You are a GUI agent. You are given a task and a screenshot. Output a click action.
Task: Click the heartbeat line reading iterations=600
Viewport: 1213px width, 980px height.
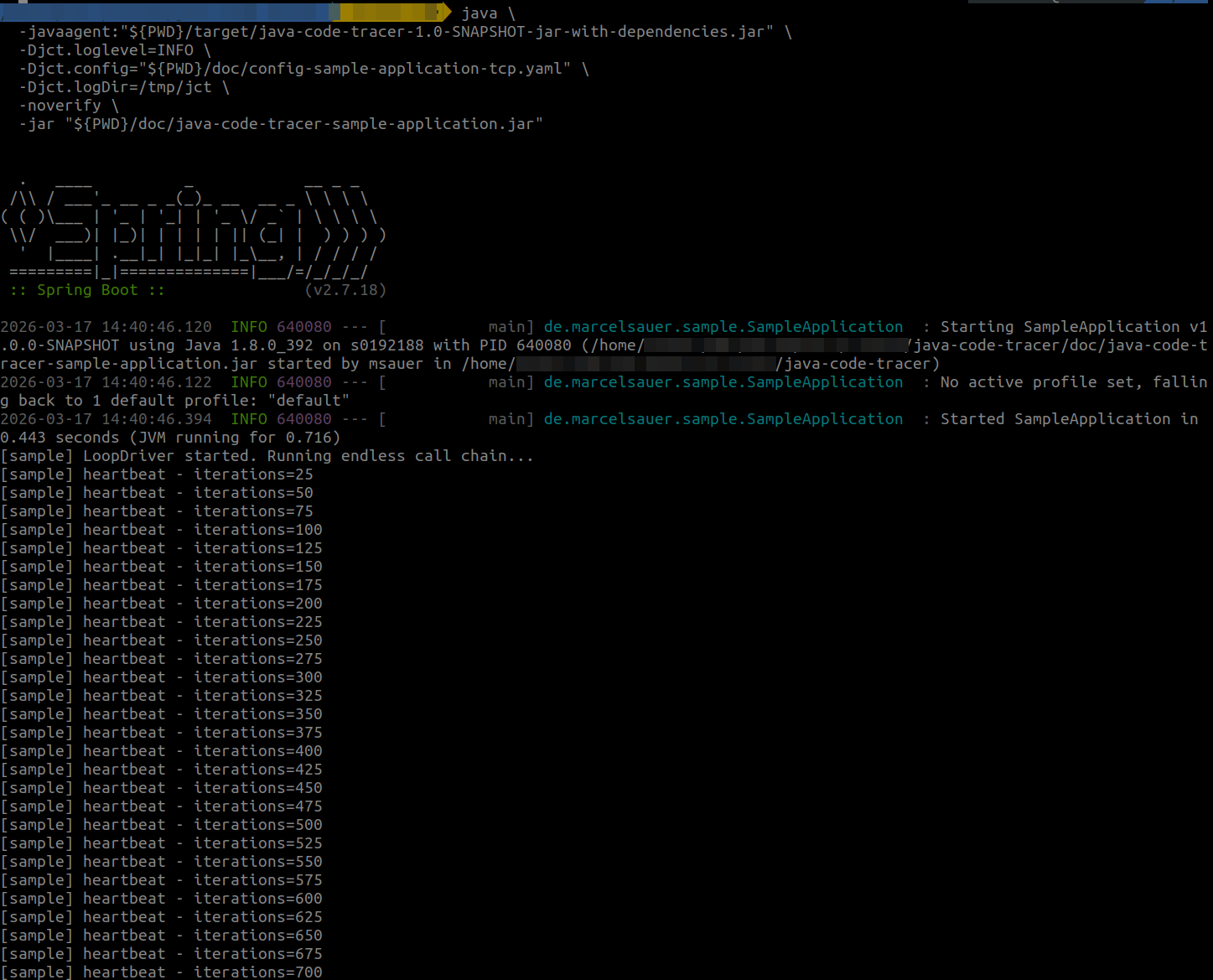tap(161, 899)
